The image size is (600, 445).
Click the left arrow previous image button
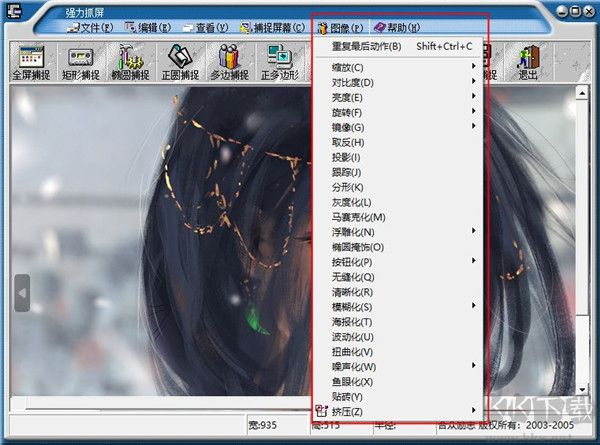(x=22, y=293)
